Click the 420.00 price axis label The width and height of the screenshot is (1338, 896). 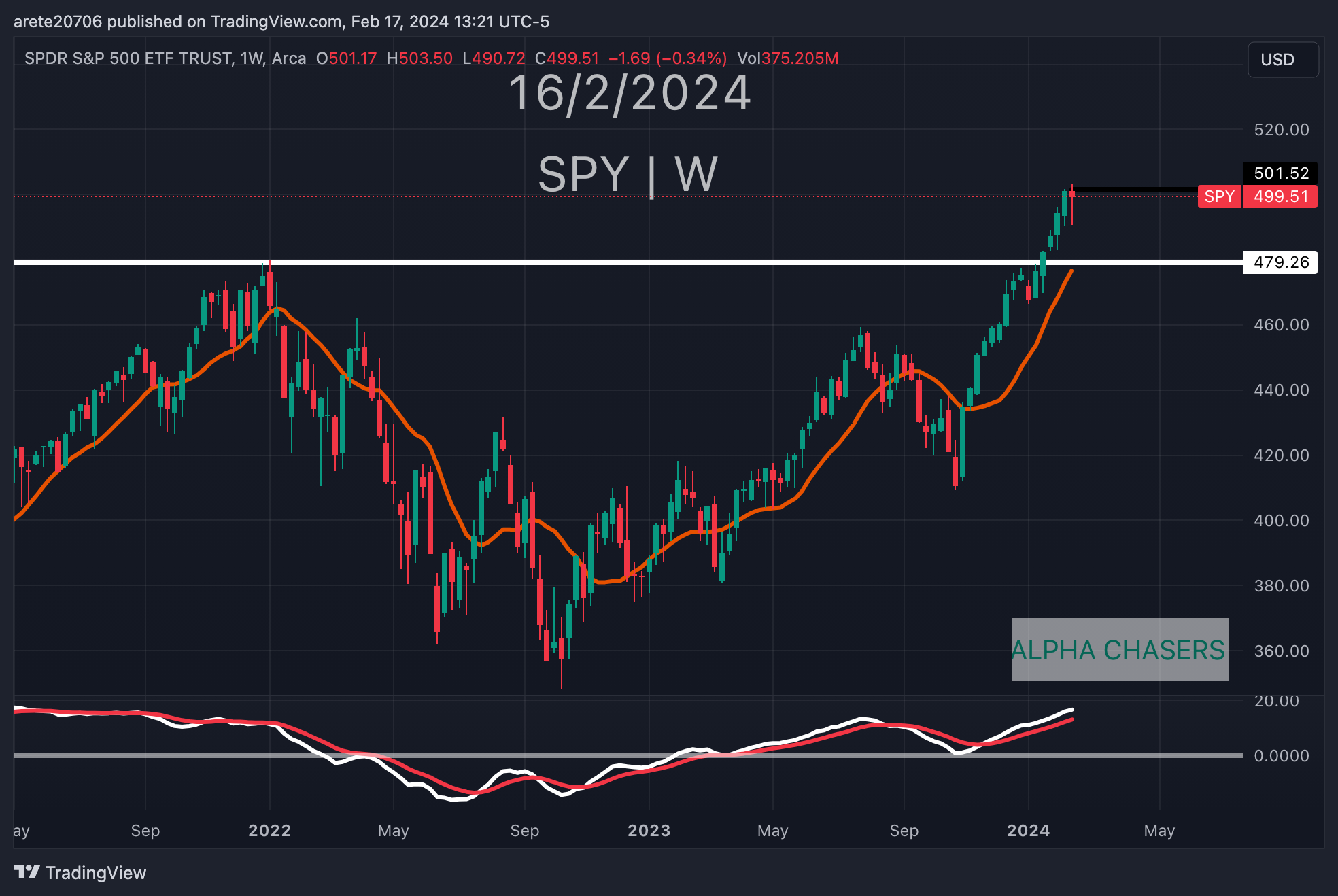click(x=1282, y=455)
